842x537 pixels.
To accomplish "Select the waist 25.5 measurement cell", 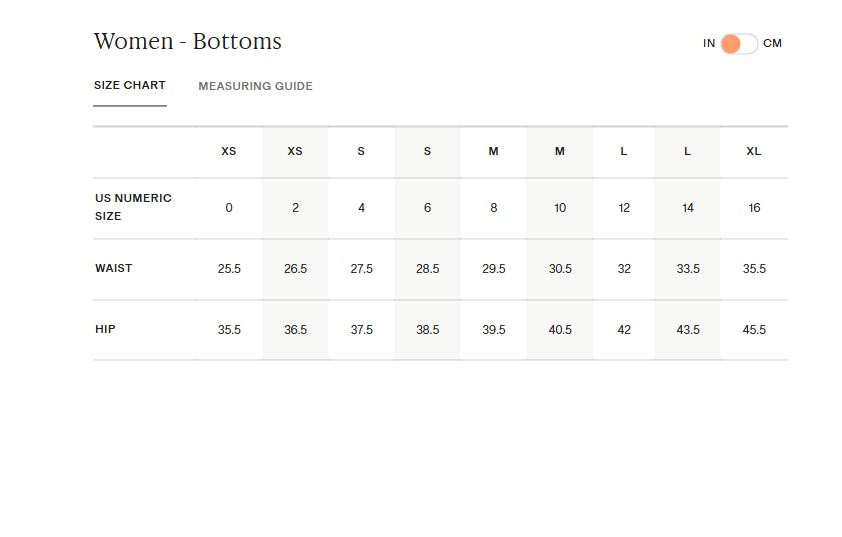I will point(229,269).
